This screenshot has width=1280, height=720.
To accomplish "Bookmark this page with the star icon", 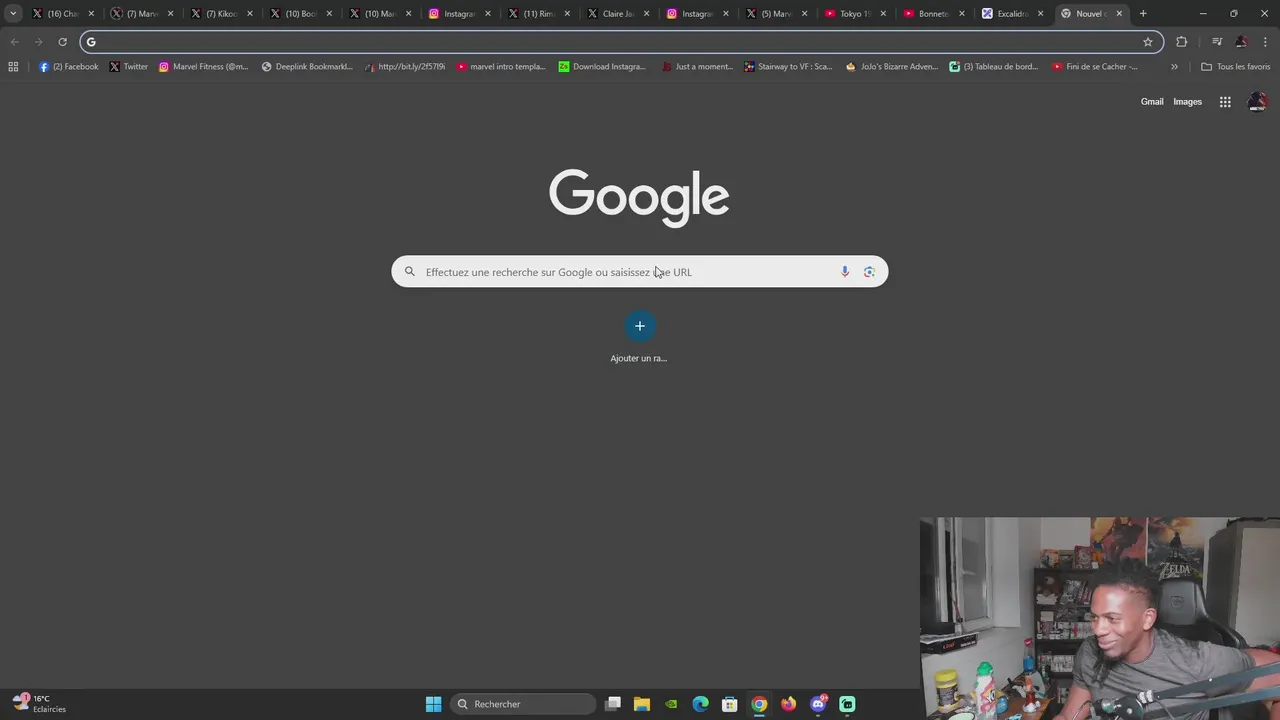I will 1148,42.
